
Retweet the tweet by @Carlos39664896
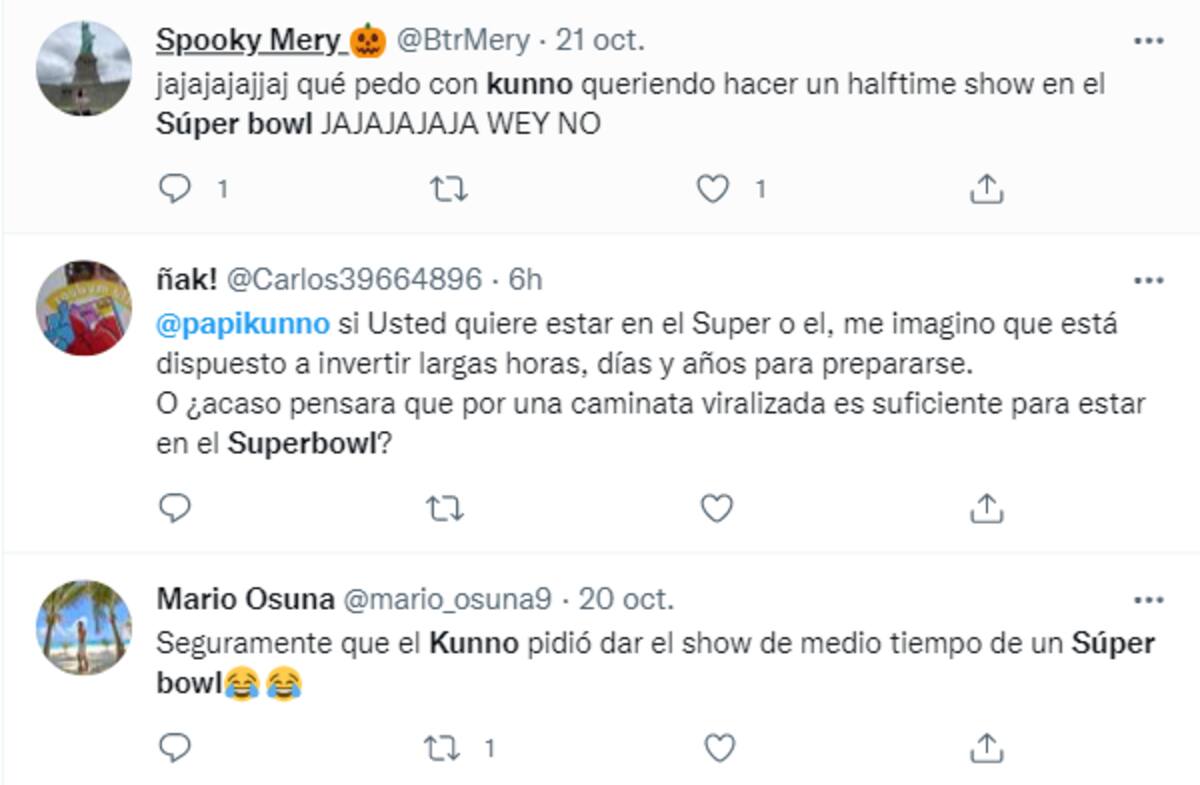point(446,509)
